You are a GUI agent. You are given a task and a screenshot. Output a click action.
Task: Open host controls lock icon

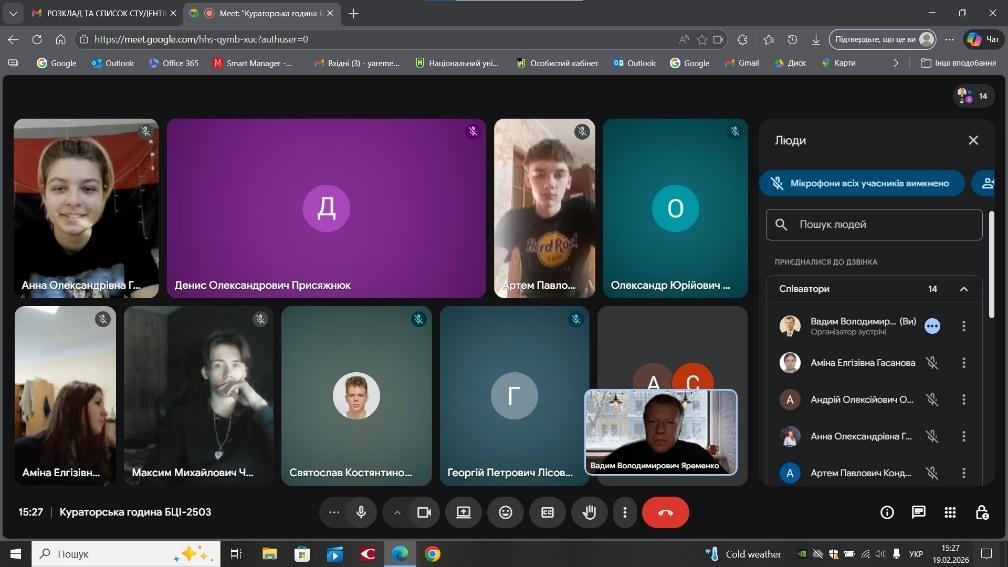pyautogui.click(x=981, y=512)
